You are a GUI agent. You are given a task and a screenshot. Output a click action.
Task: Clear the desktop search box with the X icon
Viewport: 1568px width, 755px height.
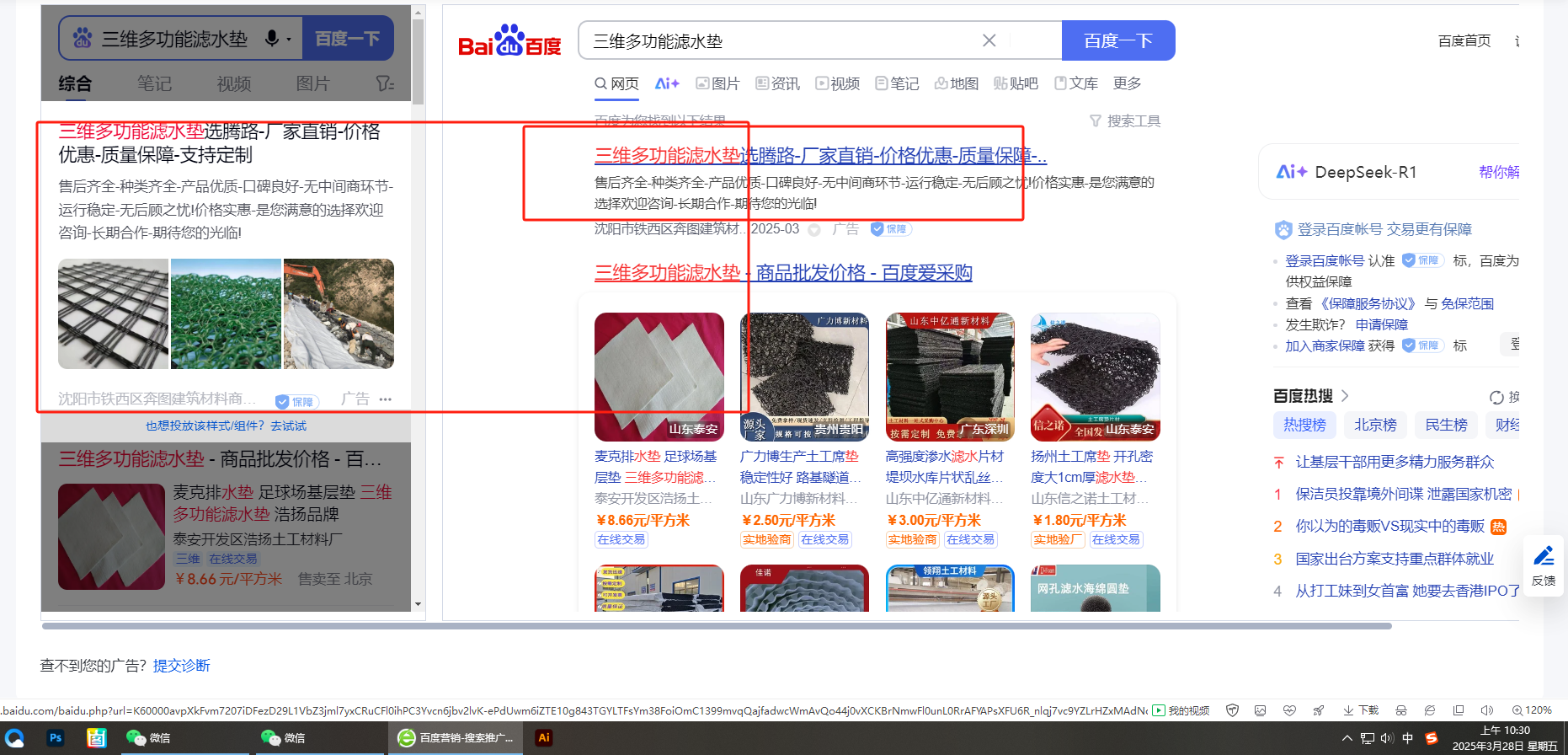coord(989,40)
